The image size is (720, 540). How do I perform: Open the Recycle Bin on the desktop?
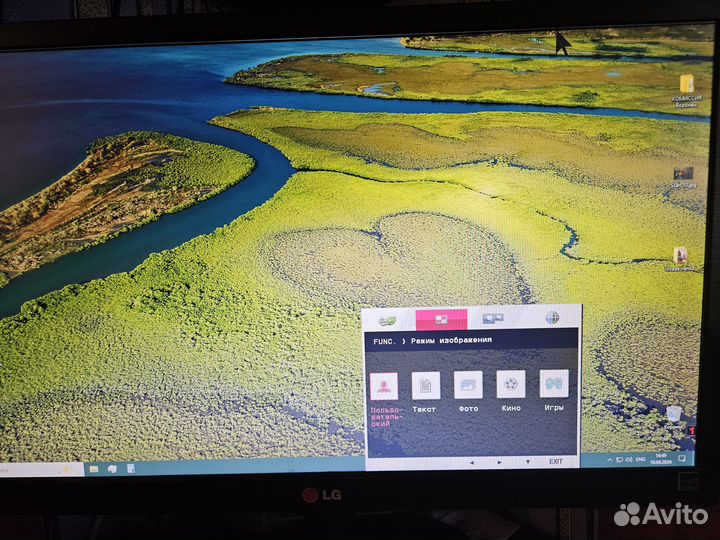675,415
